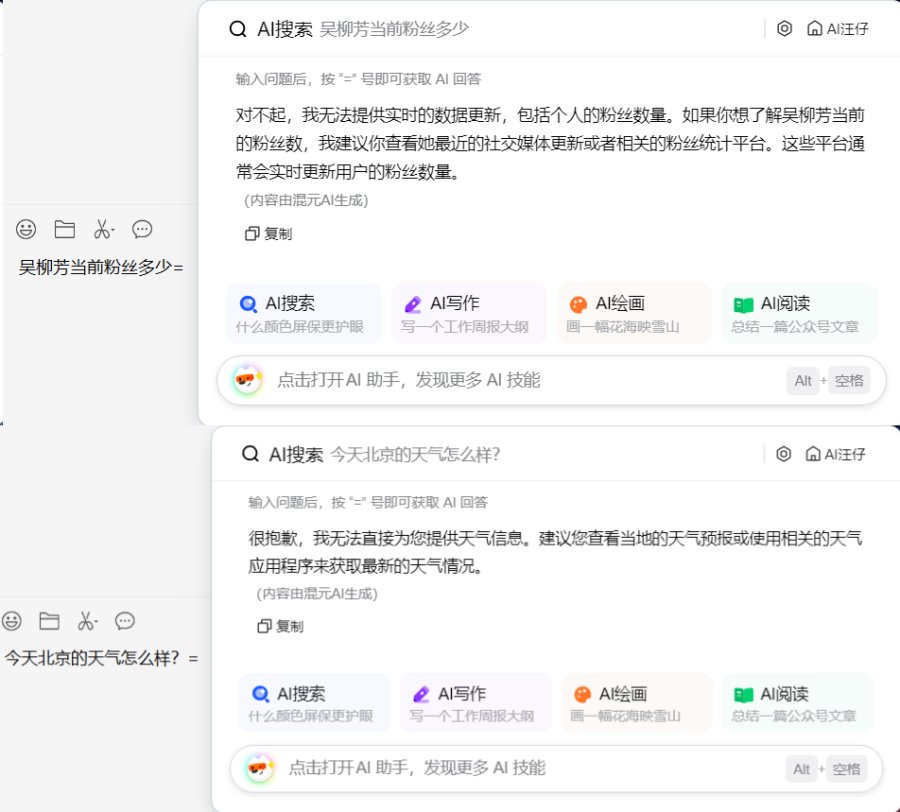Open hexagon settings icon in 吴柳芳 search panel
This screenshot has width=900, height=812.
click(784, 29)
